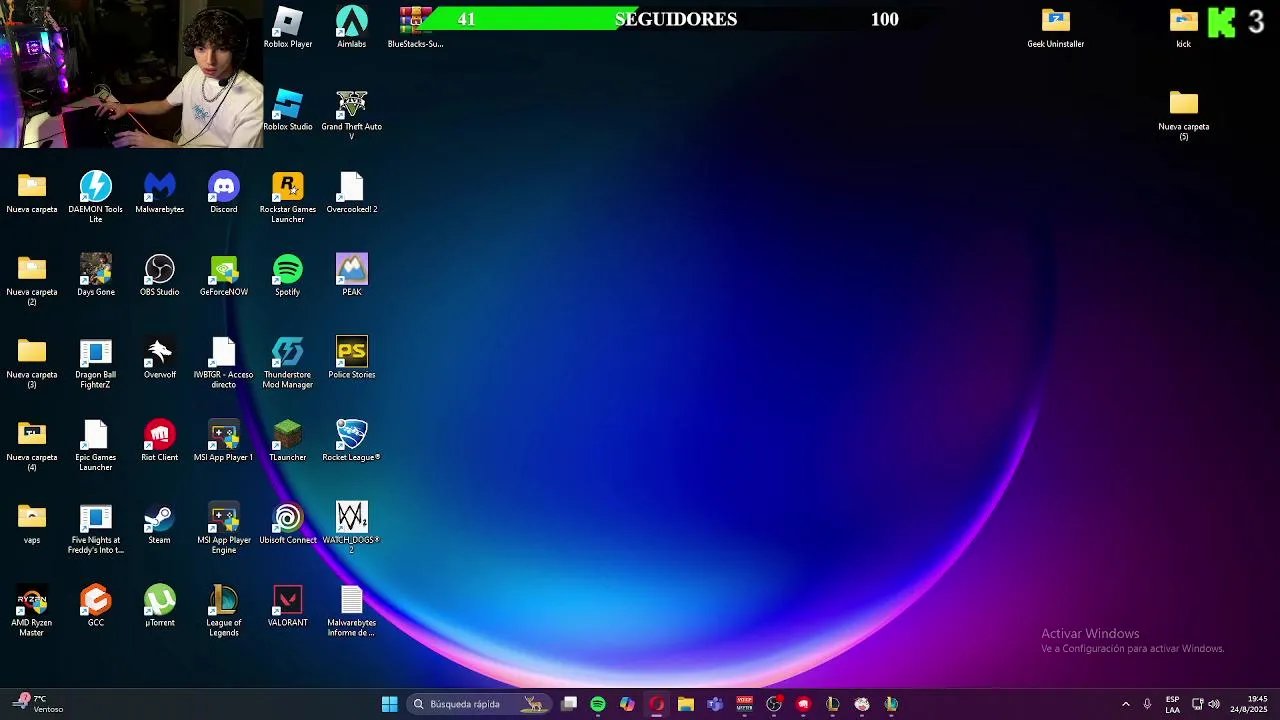Select the WATCH_DOGS 2 shortcut

[x=351, y=529]
